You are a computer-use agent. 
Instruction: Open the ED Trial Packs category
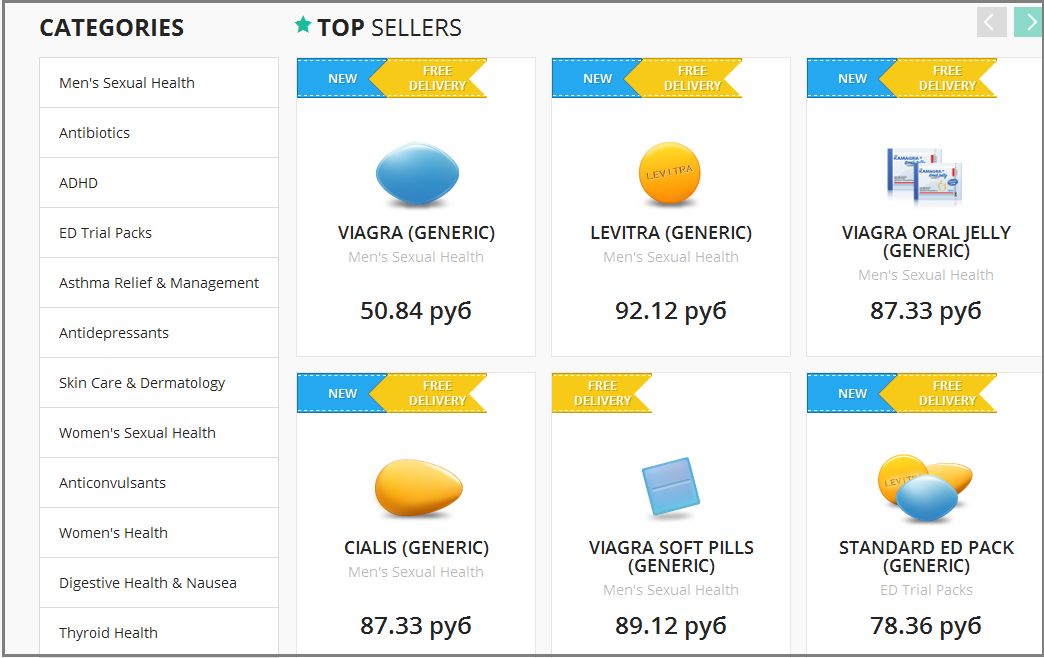(x=103, y=232)
